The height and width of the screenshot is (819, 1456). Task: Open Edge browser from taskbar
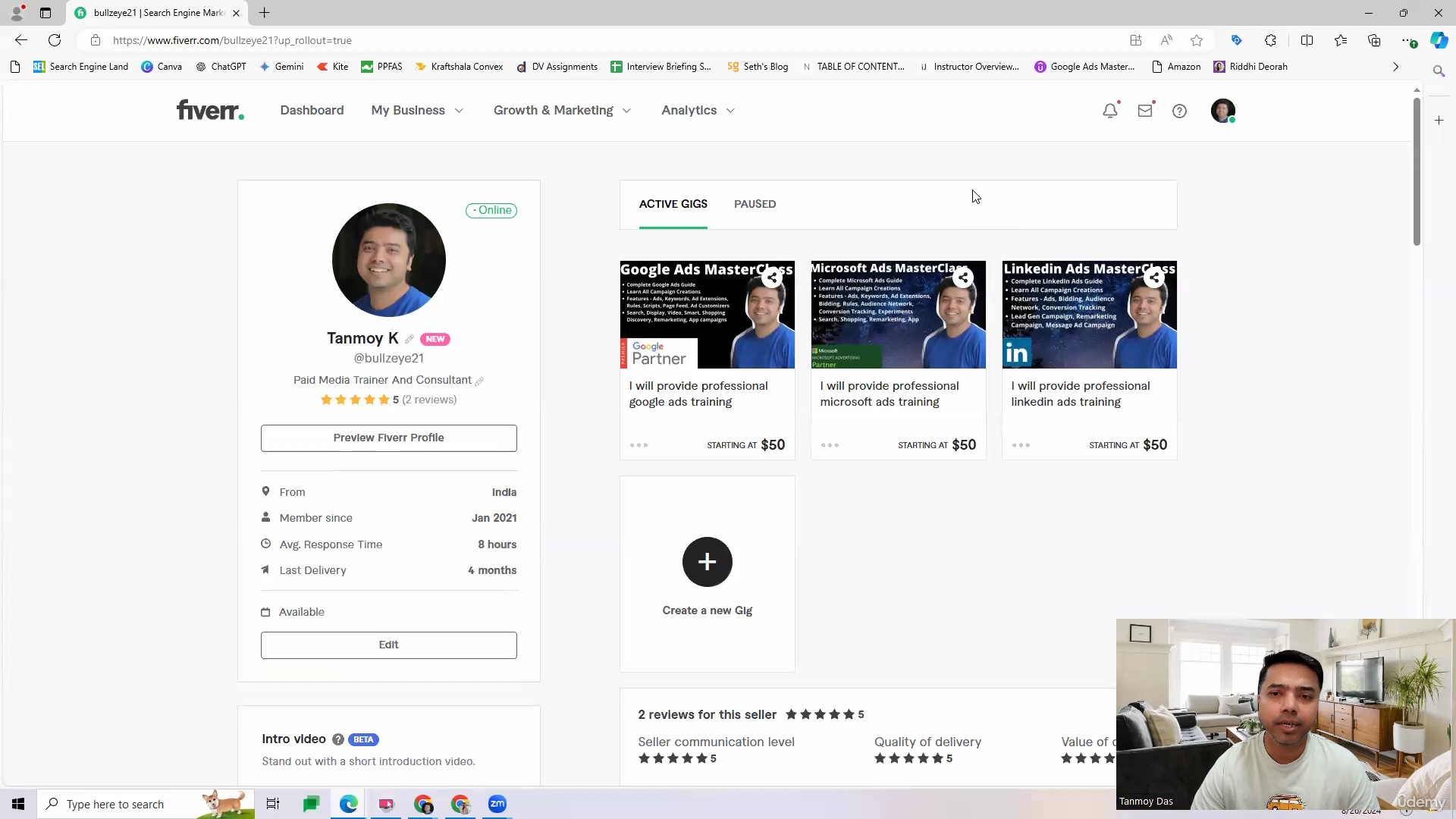[x=349, y=804]
